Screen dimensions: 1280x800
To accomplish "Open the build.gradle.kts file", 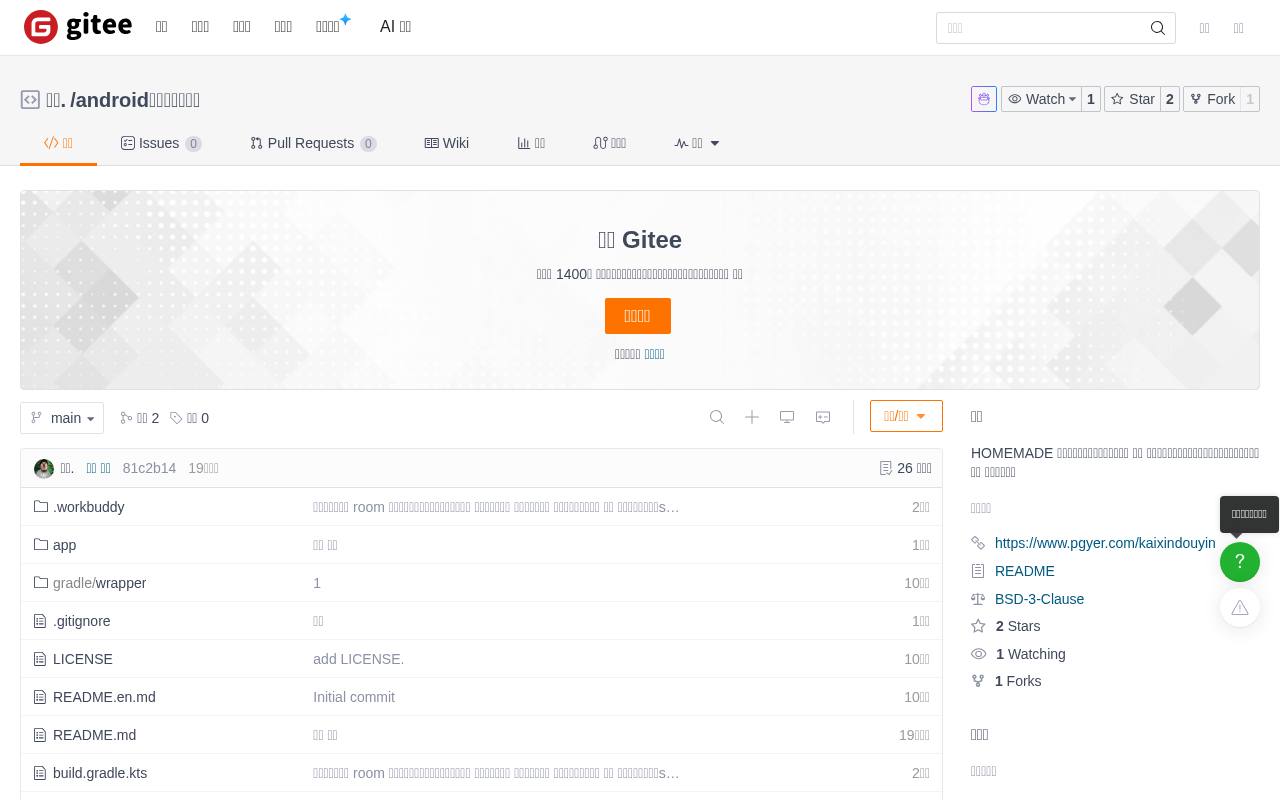I will pos(100,773).
